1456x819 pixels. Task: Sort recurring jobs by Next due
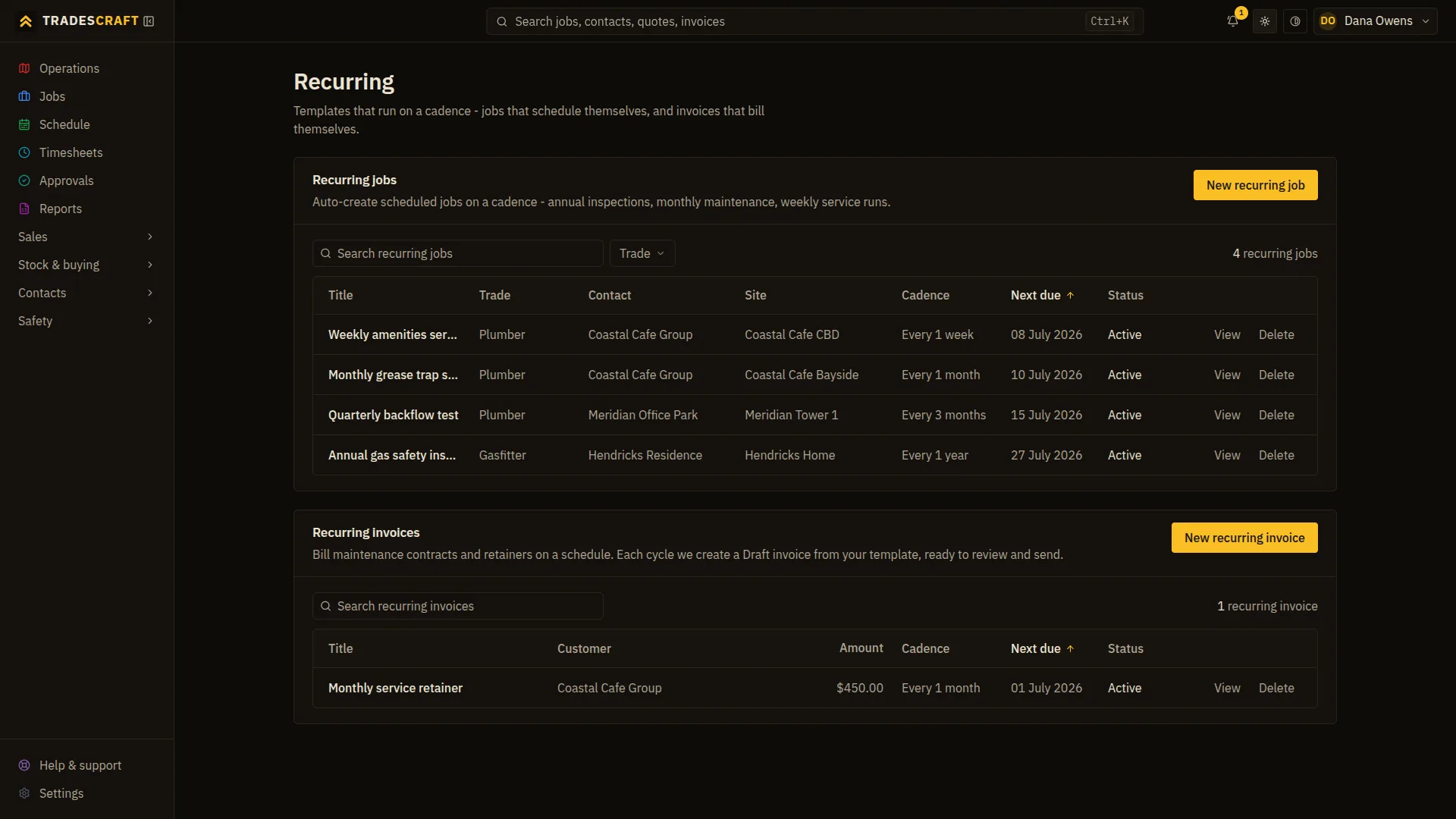point(1042,295)
